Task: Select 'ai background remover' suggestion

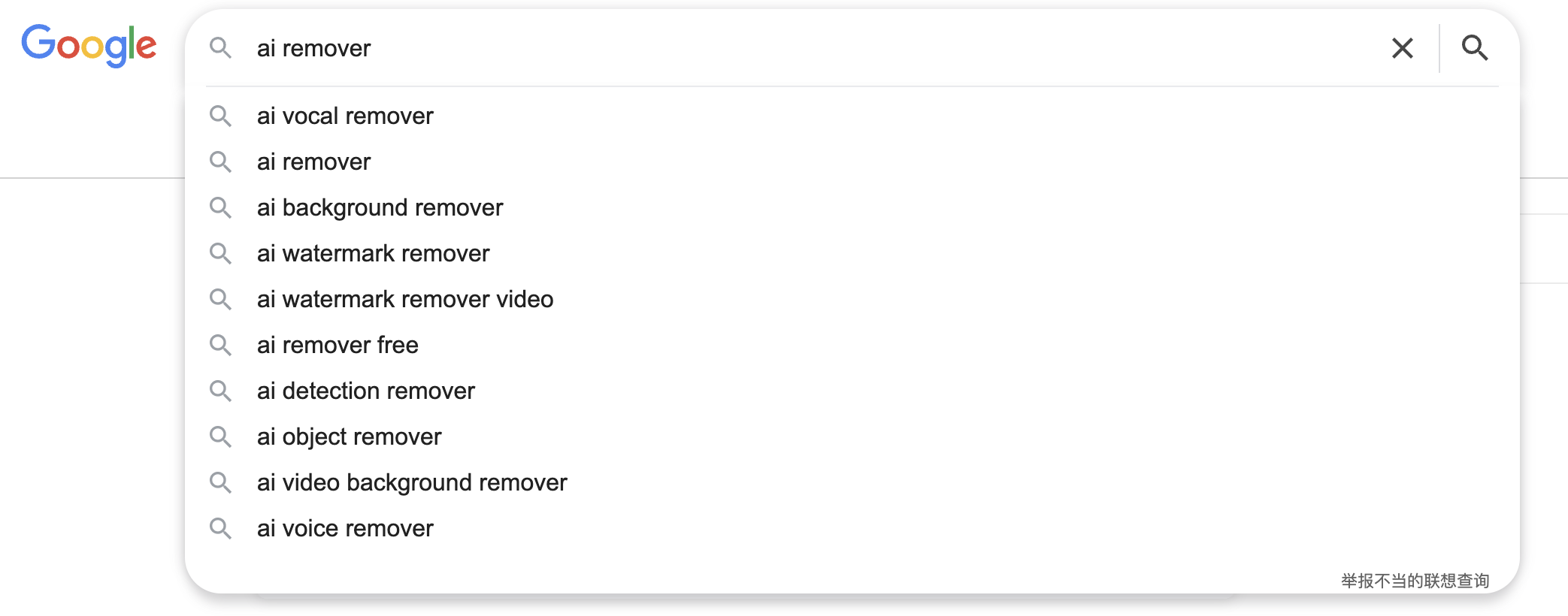Action: pyautogui.click(x=380, y=207)
